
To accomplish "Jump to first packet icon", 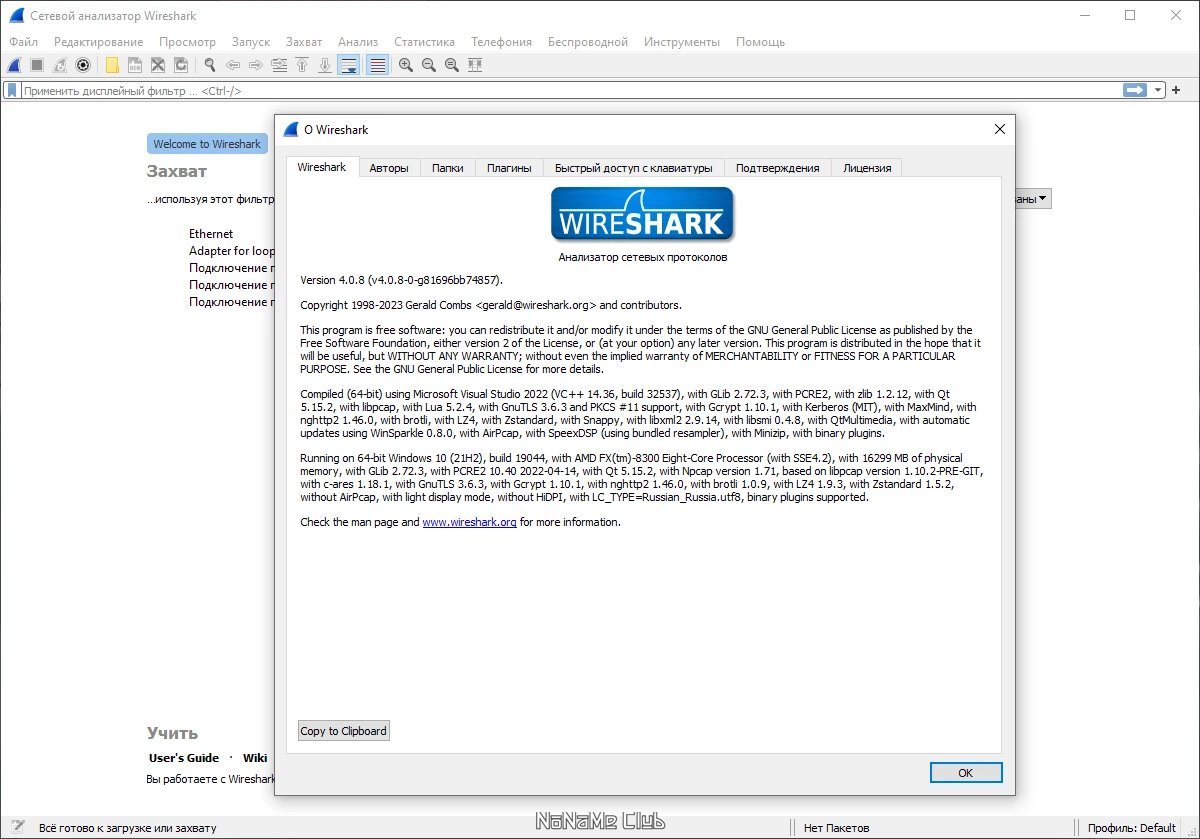I will (x=302, y=65).
